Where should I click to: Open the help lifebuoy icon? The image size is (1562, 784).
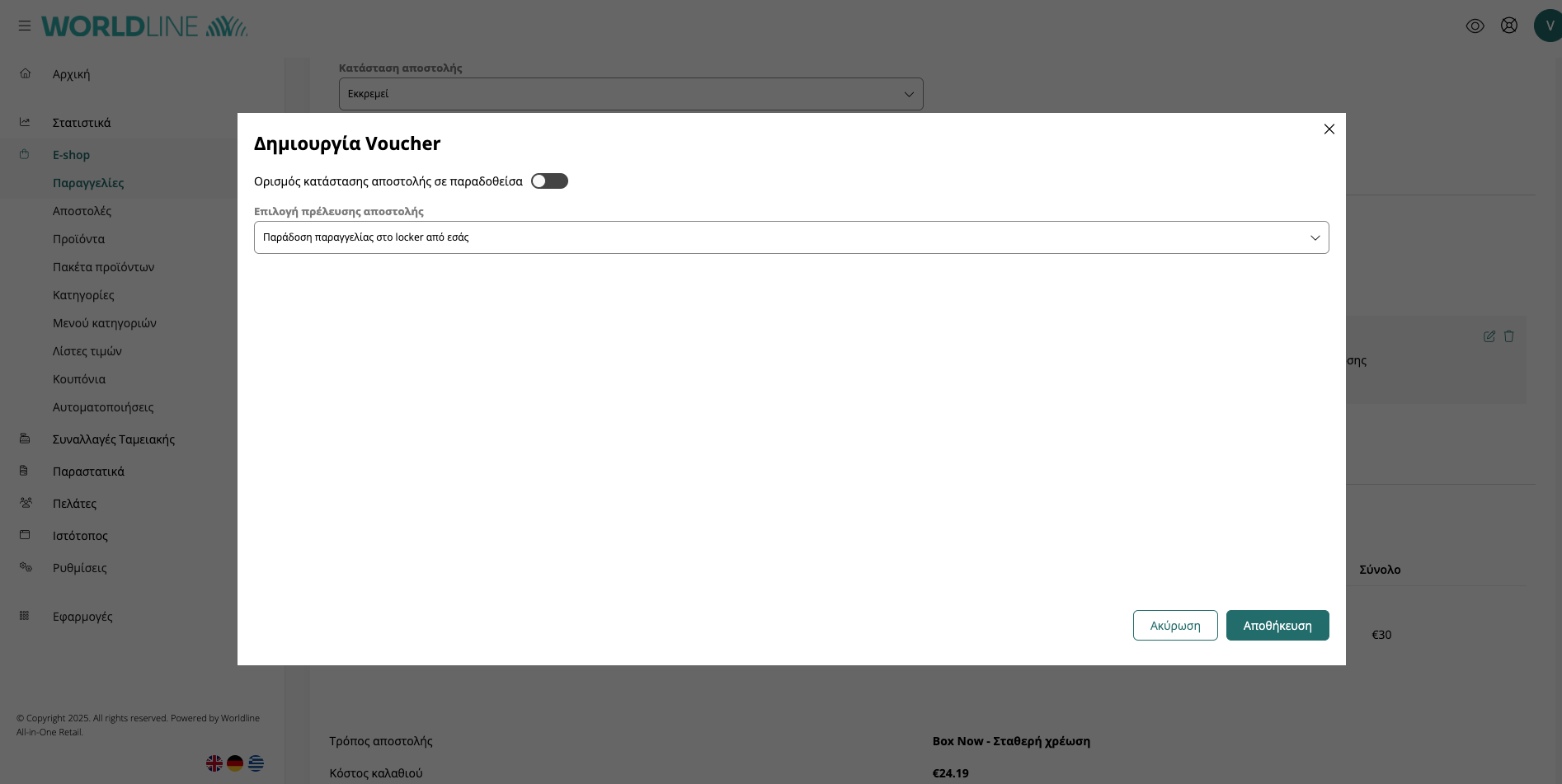click(1508, 26)
